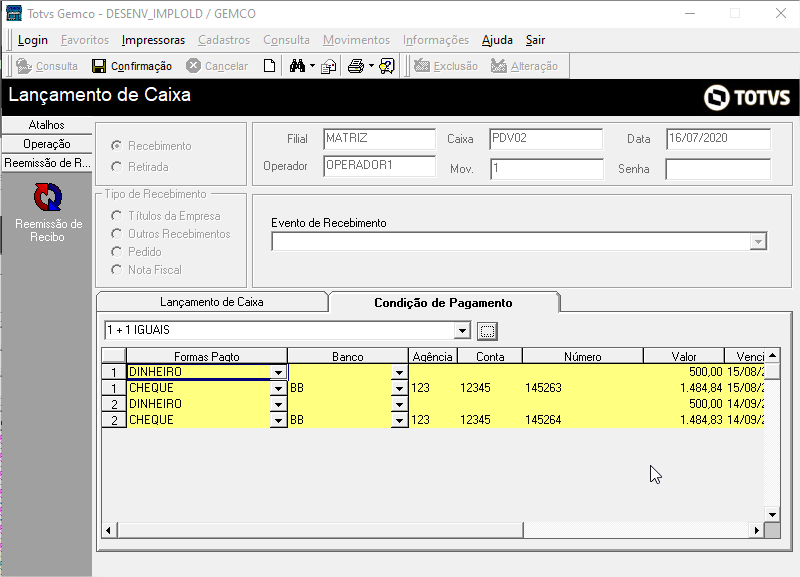Open the Banco dropdown on the first CHEQUE row
The height and width of the screenshot is (577, 800).
(x=399, y=387)
